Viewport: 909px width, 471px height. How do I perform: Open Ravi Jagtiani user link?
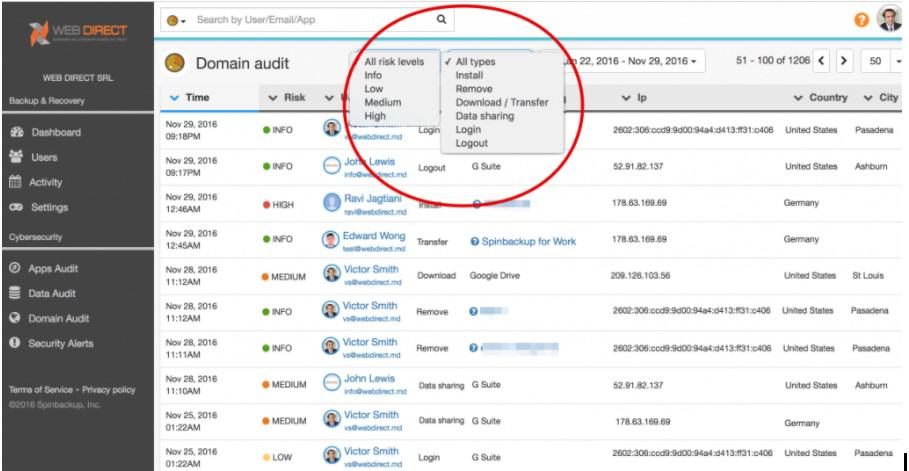coord(374,198)
